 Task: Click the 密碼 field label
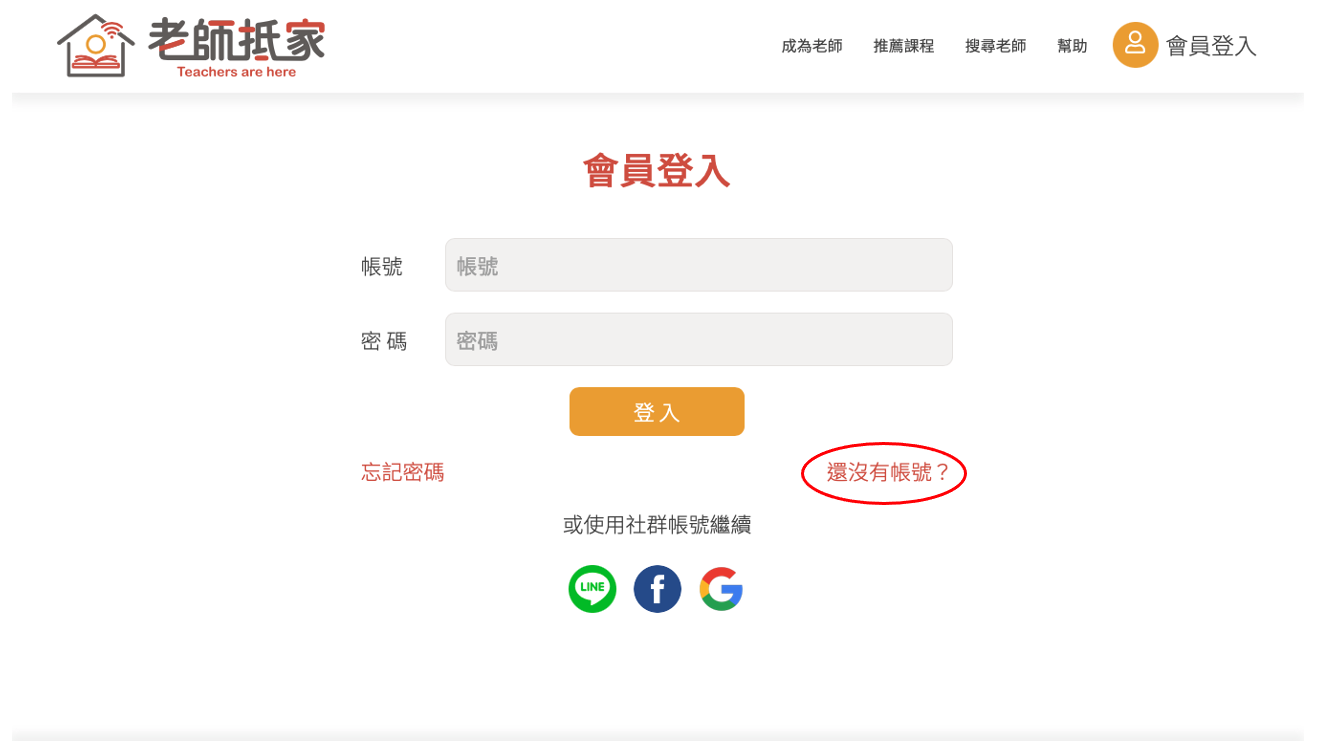384,341
